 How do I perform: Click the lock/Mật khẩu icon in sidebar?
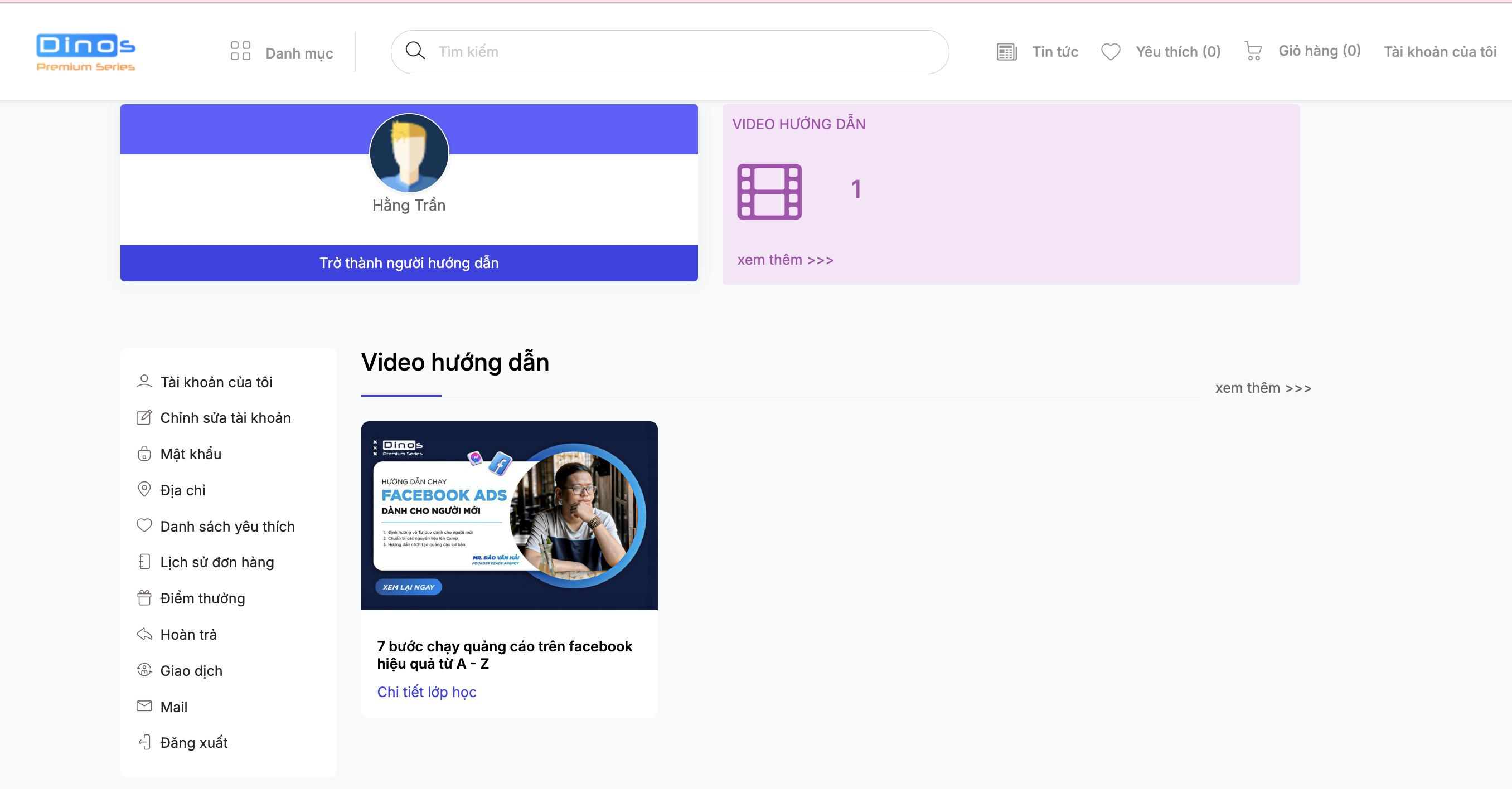(143, 453)
